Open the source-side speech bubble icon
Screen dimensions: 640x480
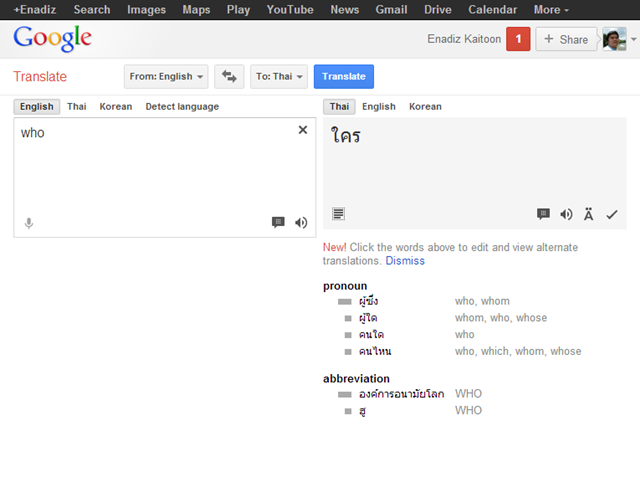pyautogui.click(x=278, y=223)
